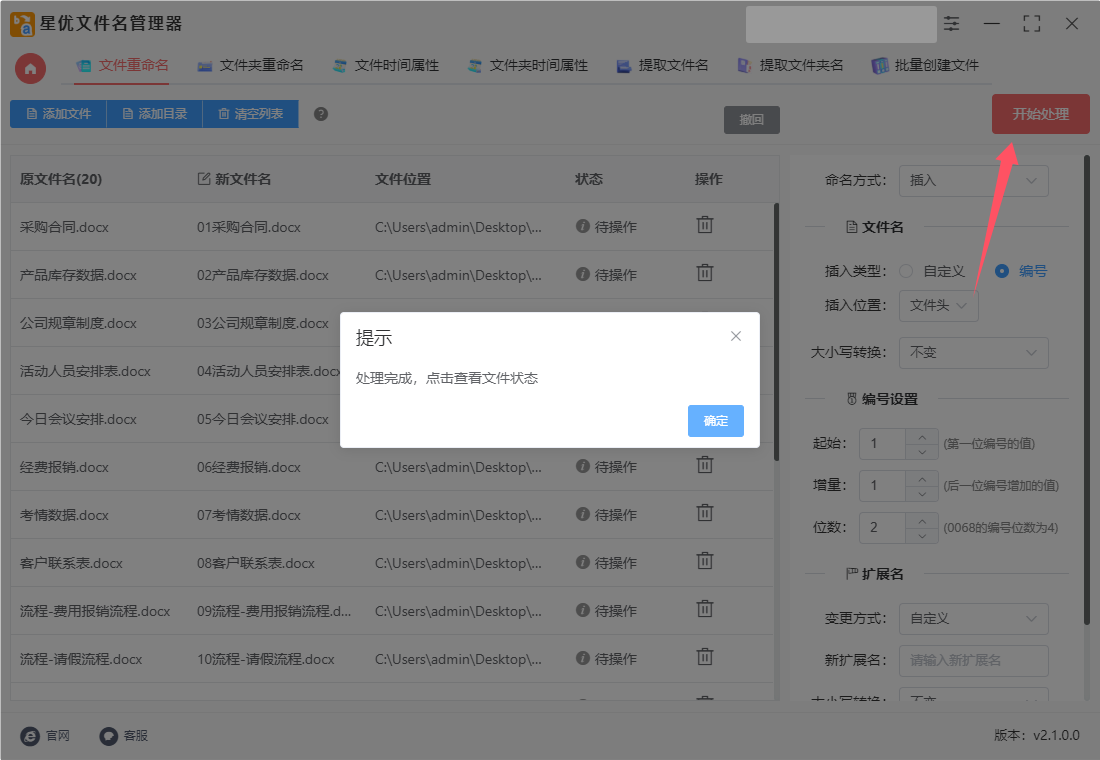The image size is (1100, 760).
Task: Click the 撤回 undo button
Action: (x=751, y=119)
